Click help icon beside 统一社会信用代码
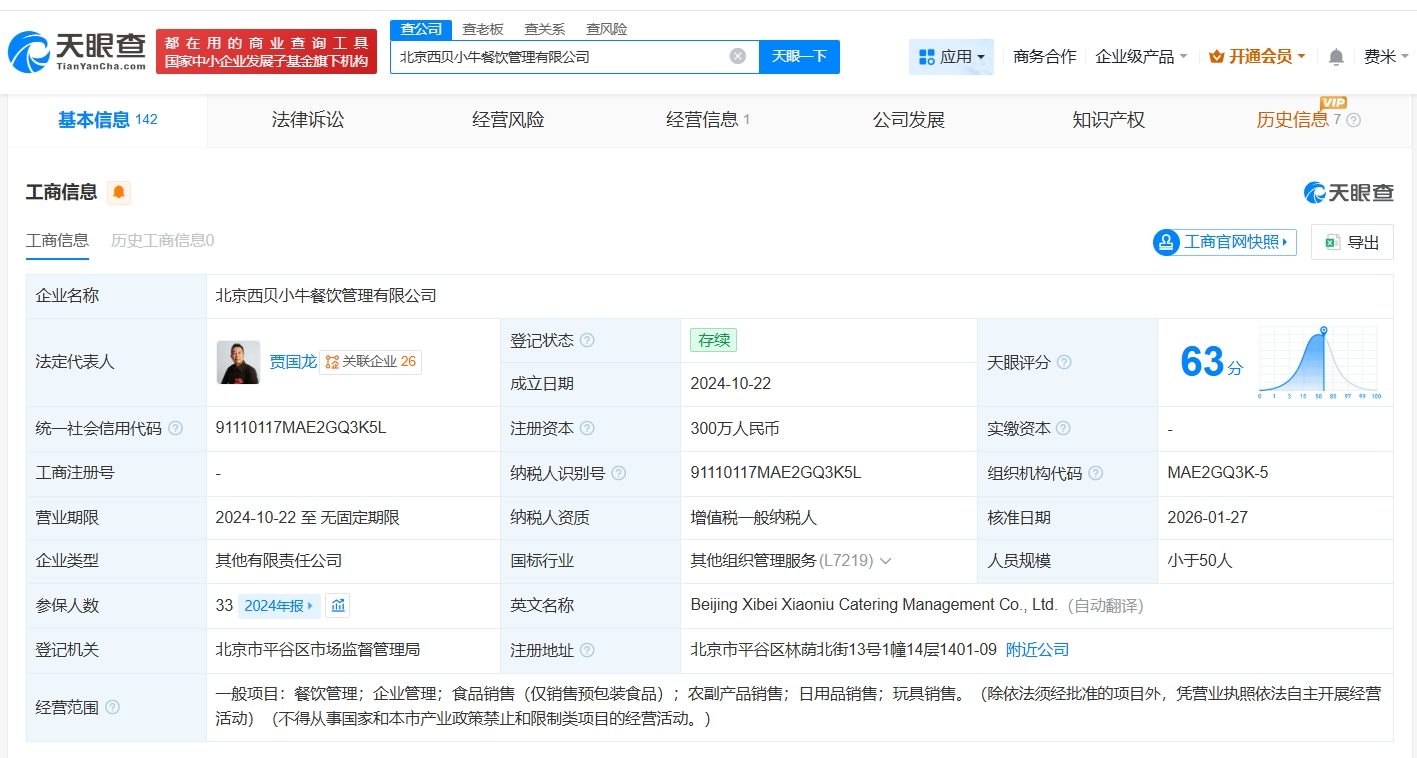Image resolution: width=1417 pixels, height=758 pixels. pyautogui.click(x=176, y=428)
